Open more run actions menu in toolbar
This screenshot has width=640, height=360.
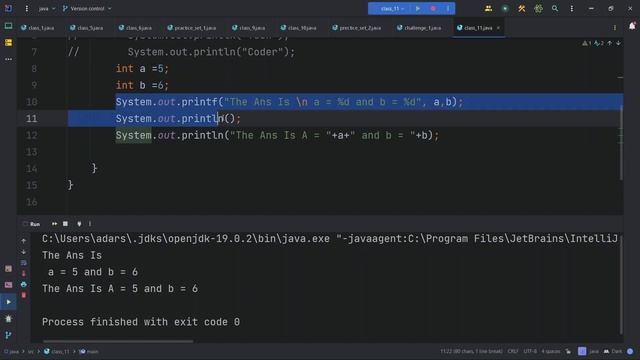448,9
